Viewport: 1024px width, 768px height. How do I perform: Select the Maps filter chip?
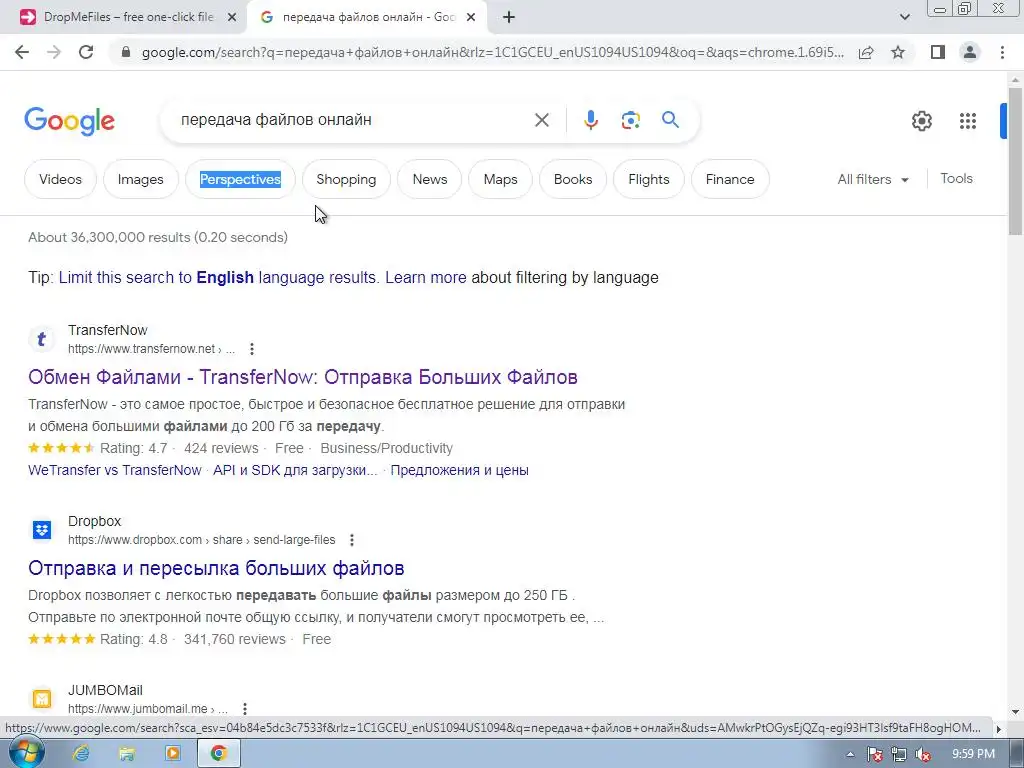click(x=500, y=179)
